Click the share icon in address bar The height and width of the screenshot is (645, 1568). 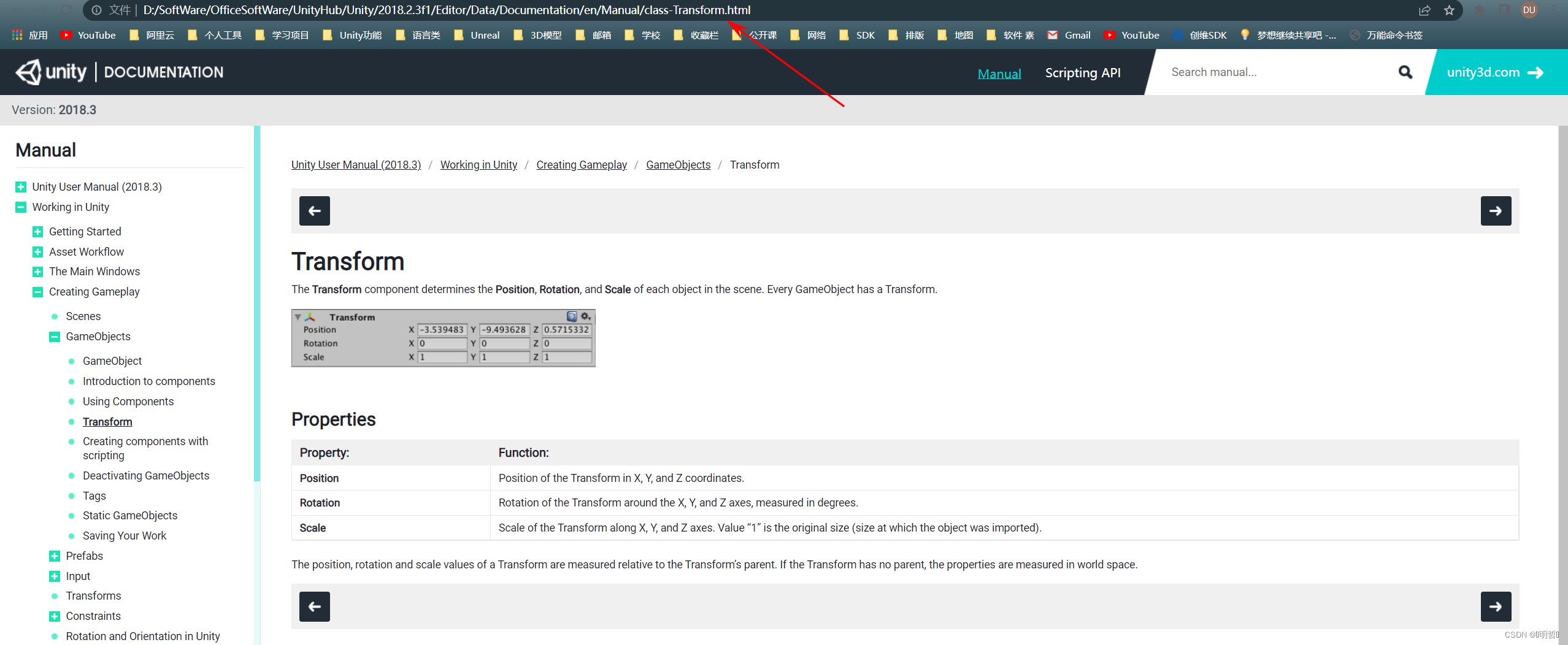1424,10
